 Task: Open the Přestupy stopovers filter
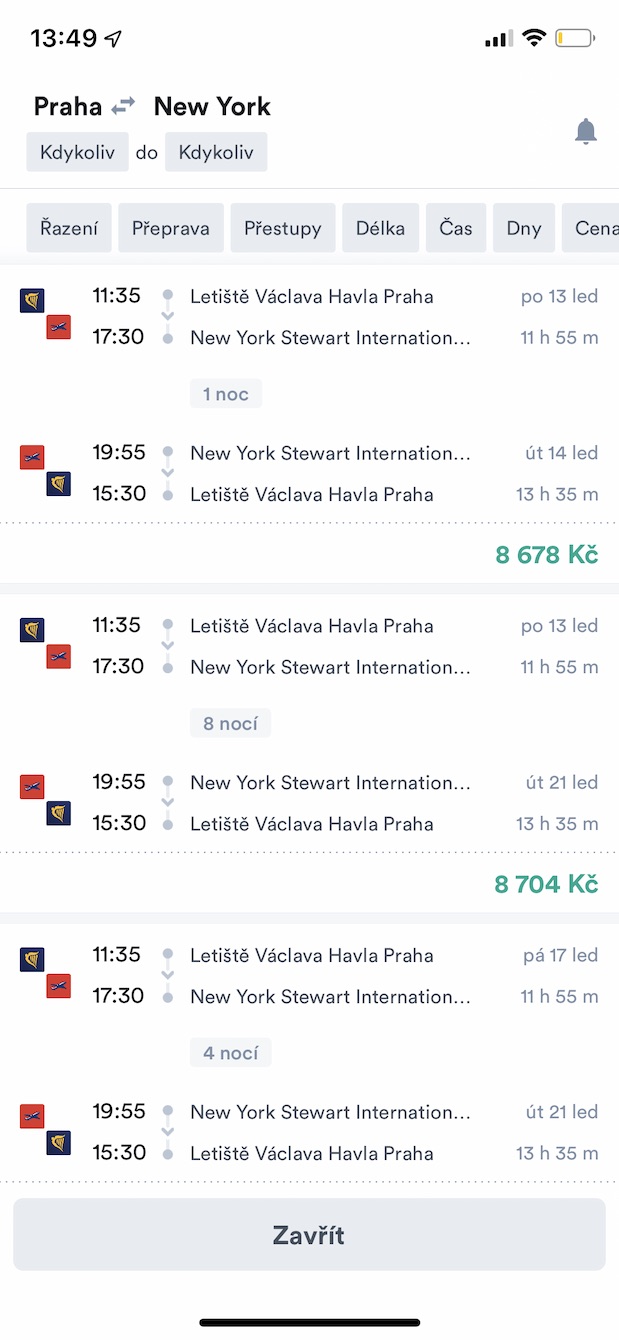point(283,228)
